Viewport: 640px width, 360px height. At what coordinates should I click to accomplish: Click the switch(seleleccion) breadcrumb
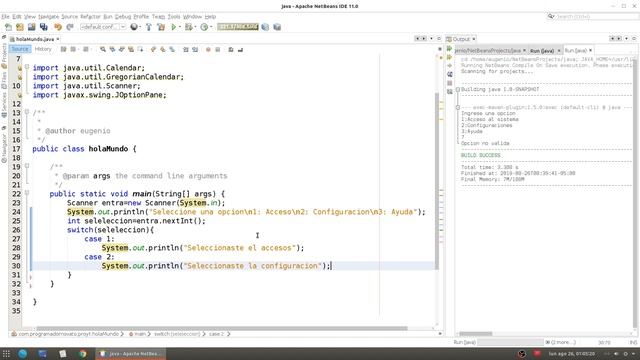pyautogui.click(x=177, y=334)
